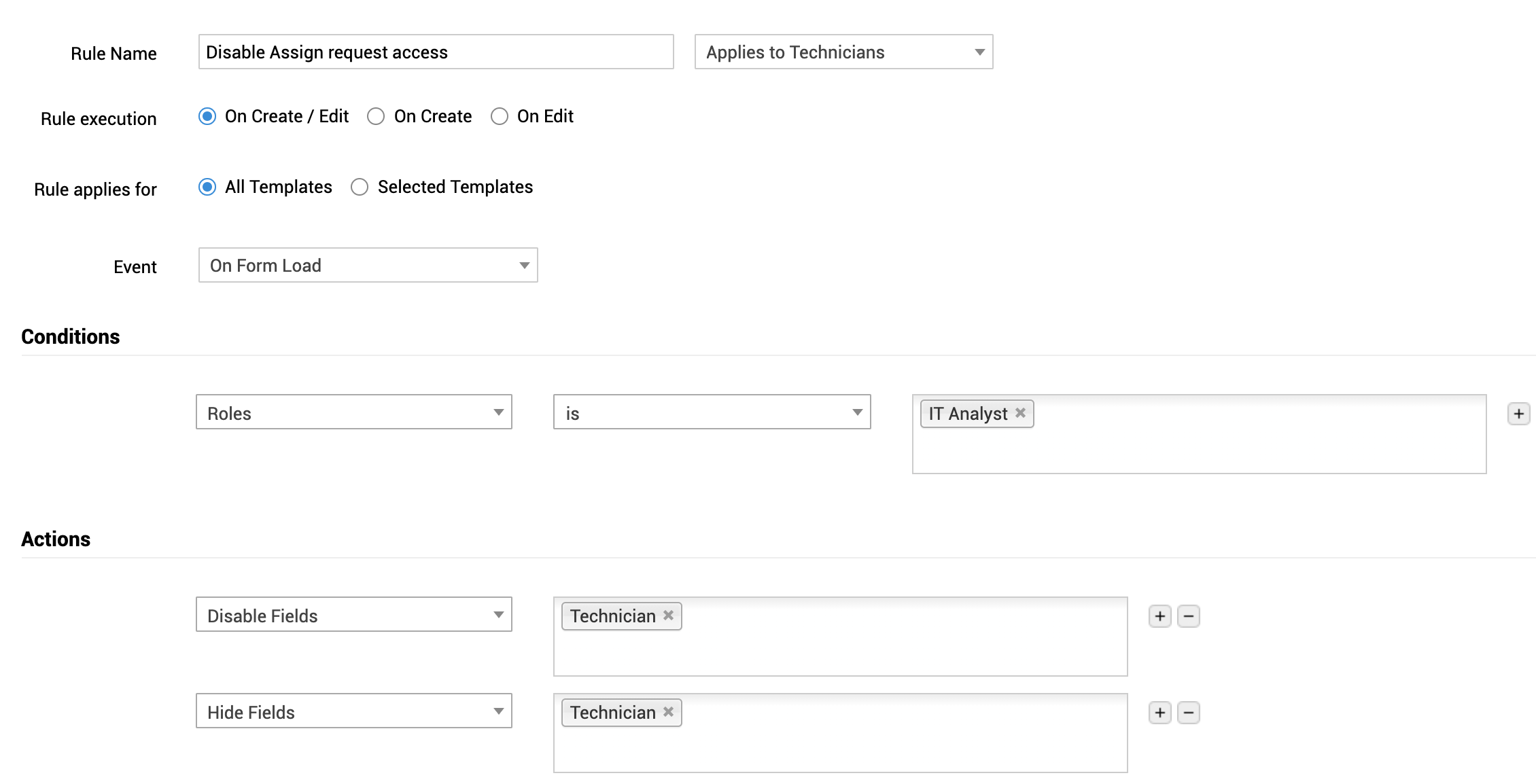Select the On Create radio option
The image size is (1536, 784).
(x=376, y=116)
